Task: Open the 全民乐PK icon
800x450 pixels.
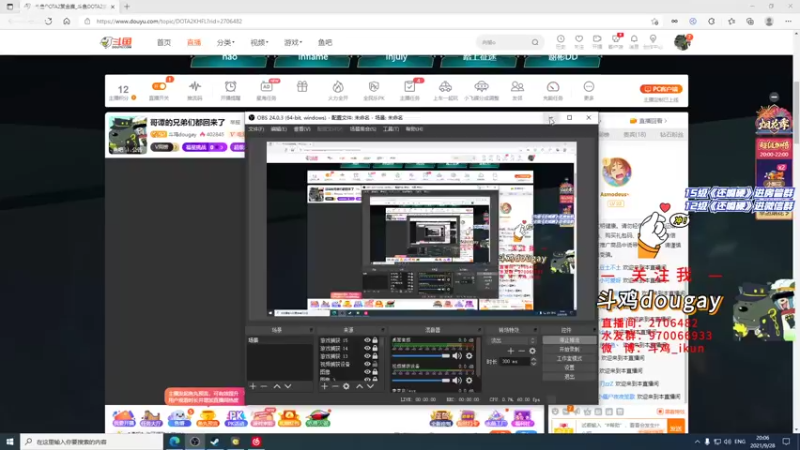Action: tap(373, 87)
